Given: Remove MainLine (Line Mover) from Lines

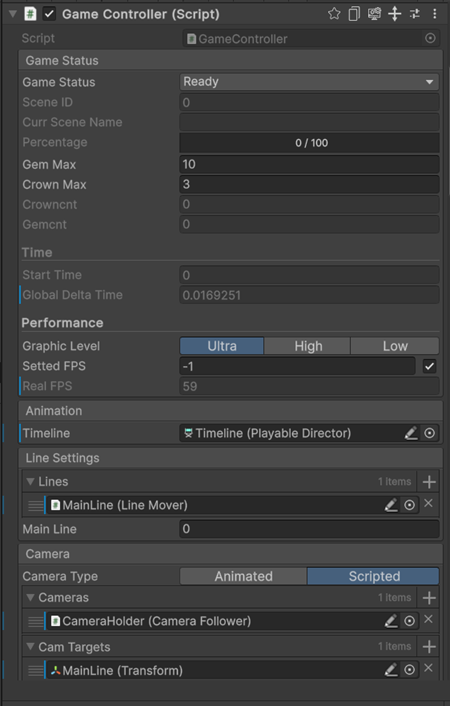Looking at the screenshot, I should tap(428, 503).
